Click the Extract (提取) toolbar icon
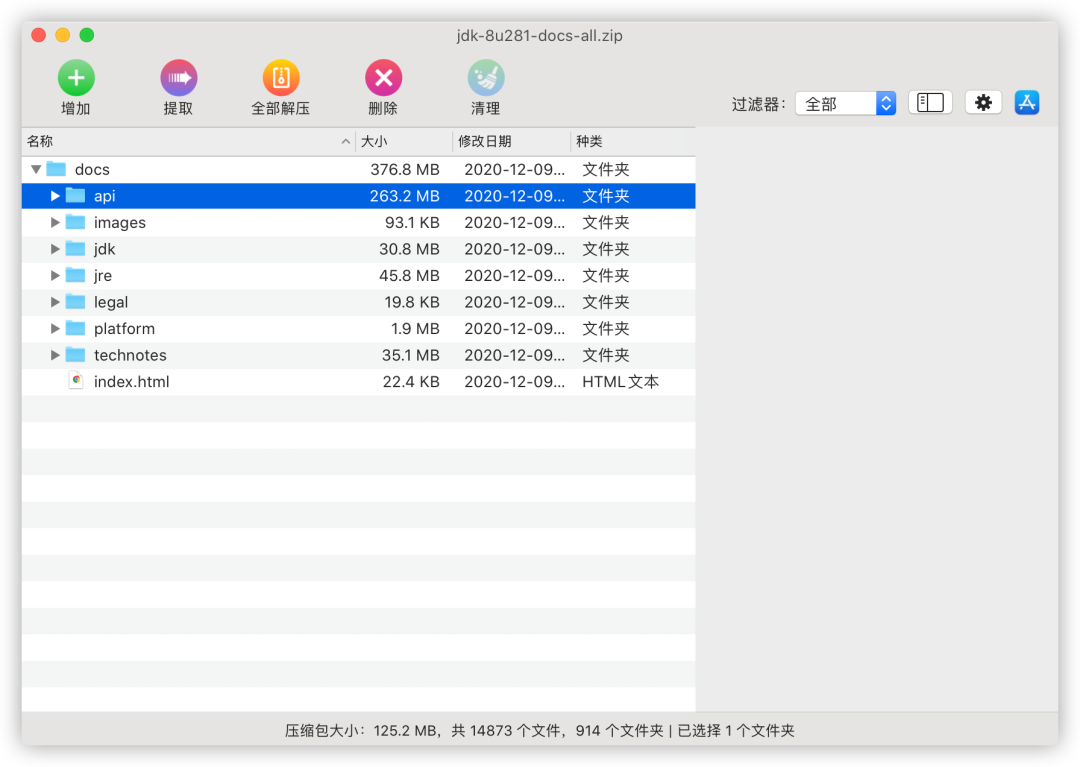The image size is (1080, 767). (178, 78)
